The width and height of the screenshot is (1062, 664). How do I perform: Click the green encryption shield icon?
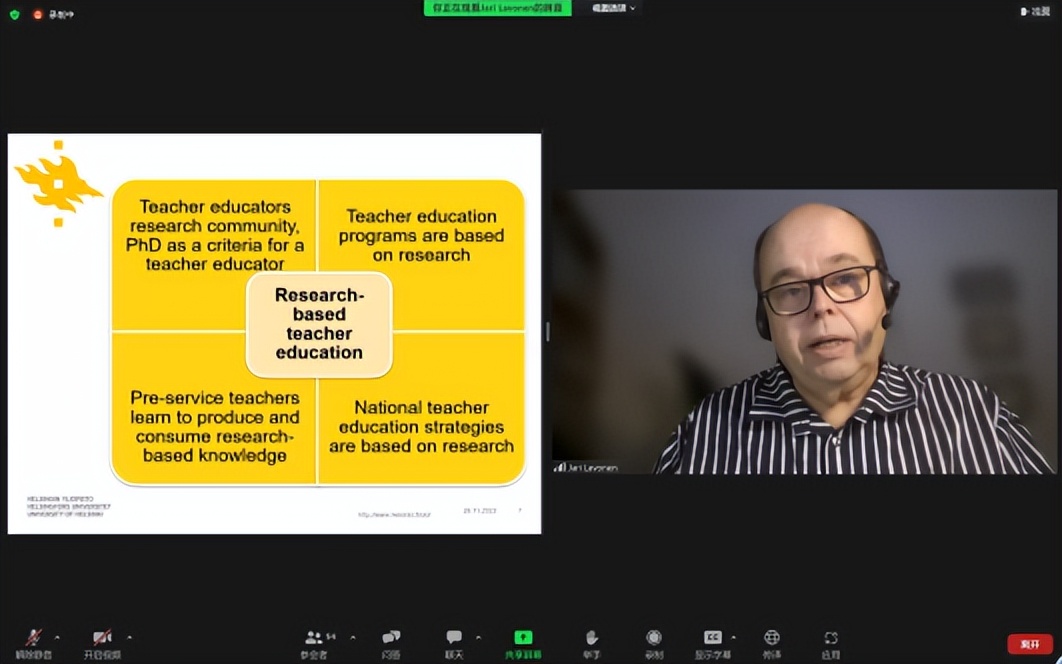(x=14, y=14)
